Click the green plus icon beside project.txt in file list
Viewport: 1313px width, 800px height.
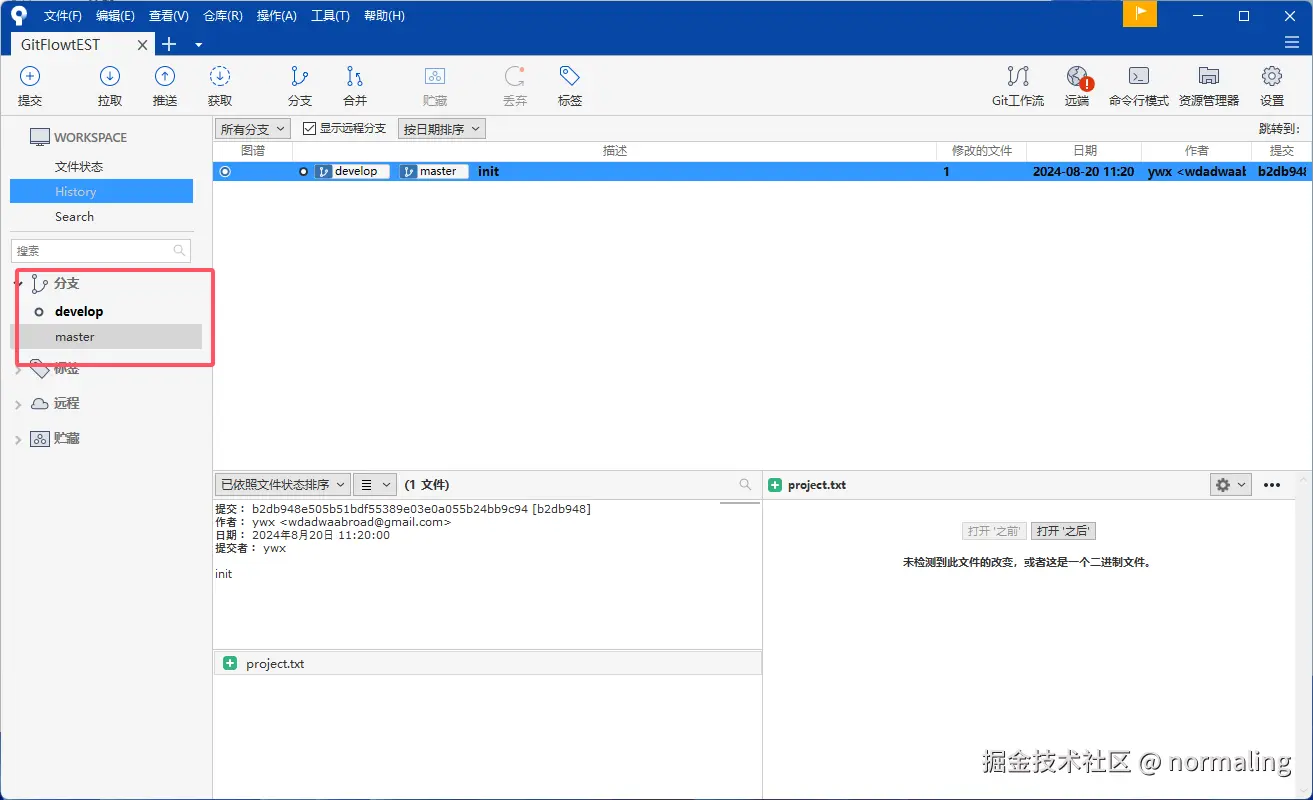click(x=230, y=663)
